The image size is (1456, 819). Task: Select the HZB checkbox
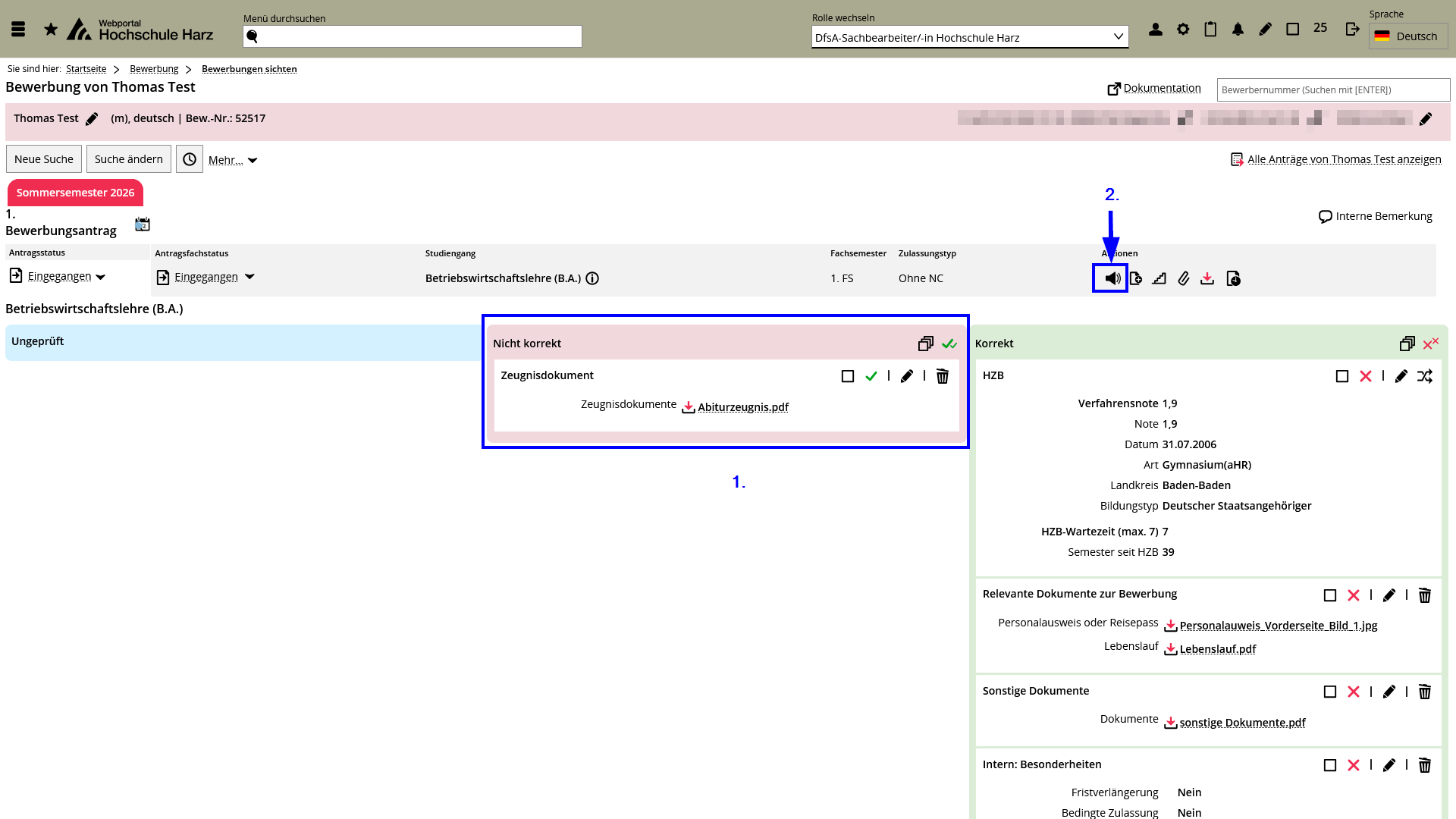pyautogui.click(x=1341, y=376)
